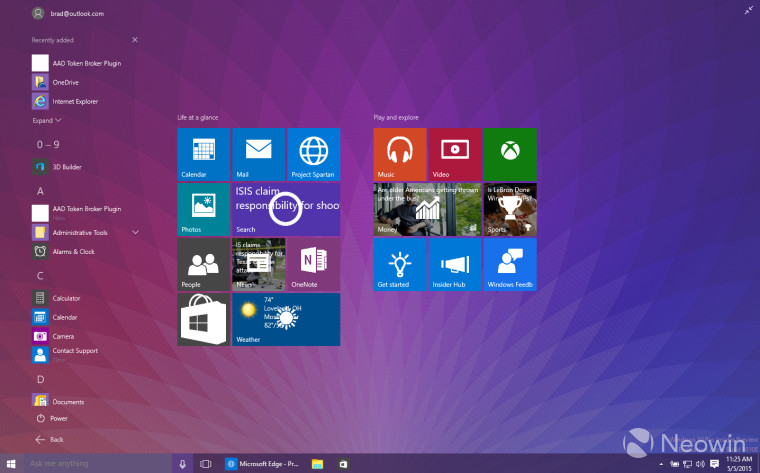Expand the Administrative Tools folder chevron
760x473 pixels.
pos(135,233)
